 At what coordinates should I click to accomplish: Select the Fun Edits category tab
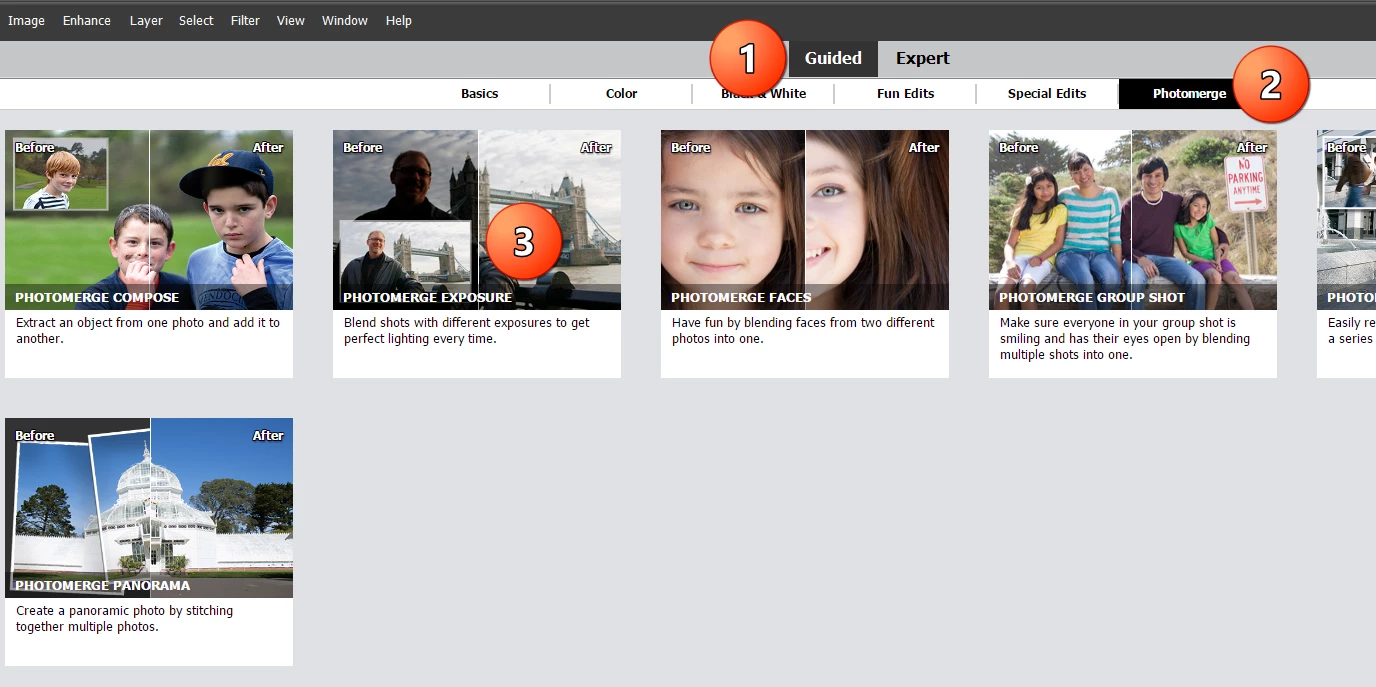tap(905, 93)
